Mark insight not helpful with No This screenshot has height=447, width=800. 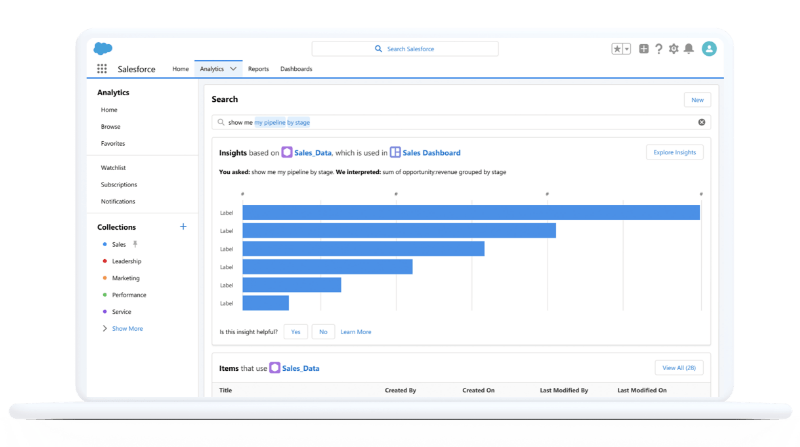323,332
